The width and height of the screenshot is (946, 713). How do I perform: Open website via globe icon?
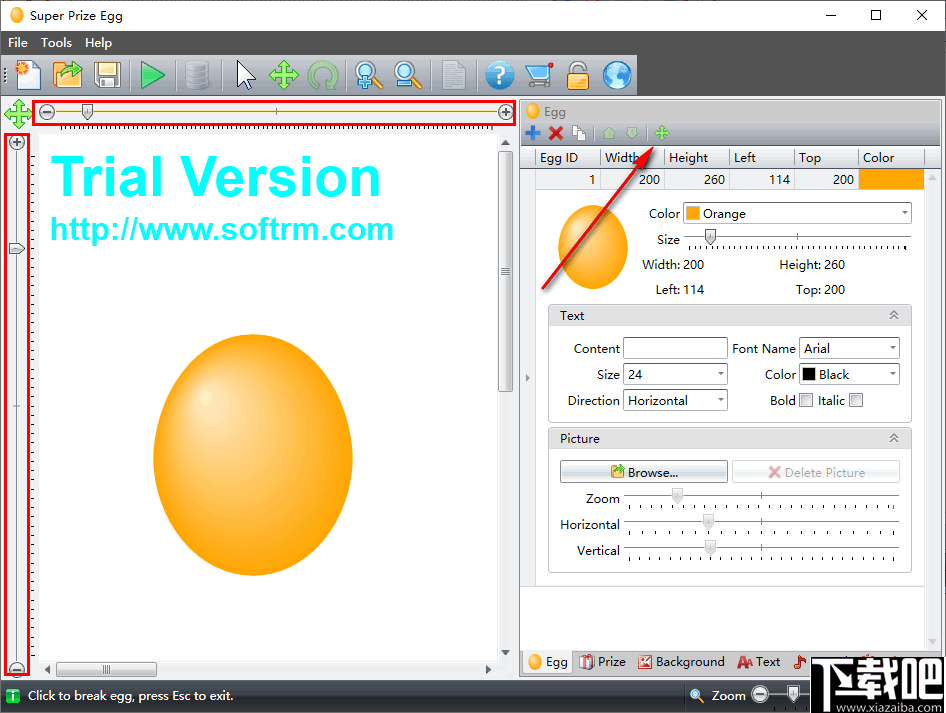pyautogui.click(x=617, y=75)
